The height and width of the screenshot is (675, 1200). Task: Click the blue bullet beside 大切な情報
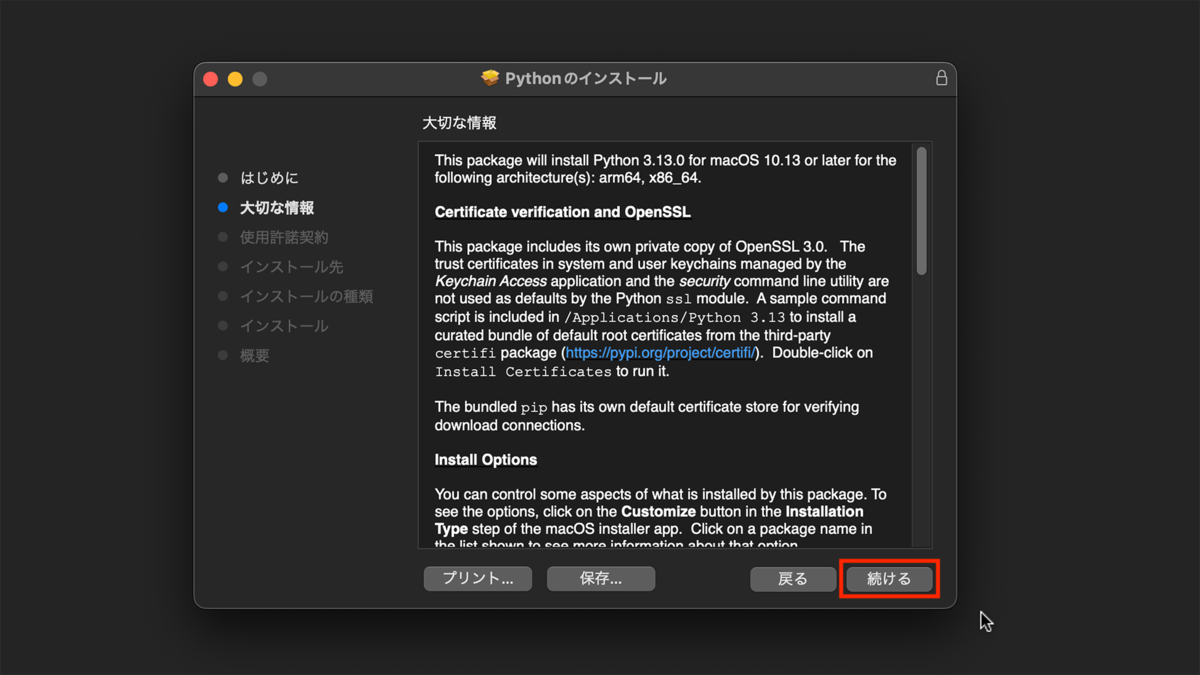[223, 208]
